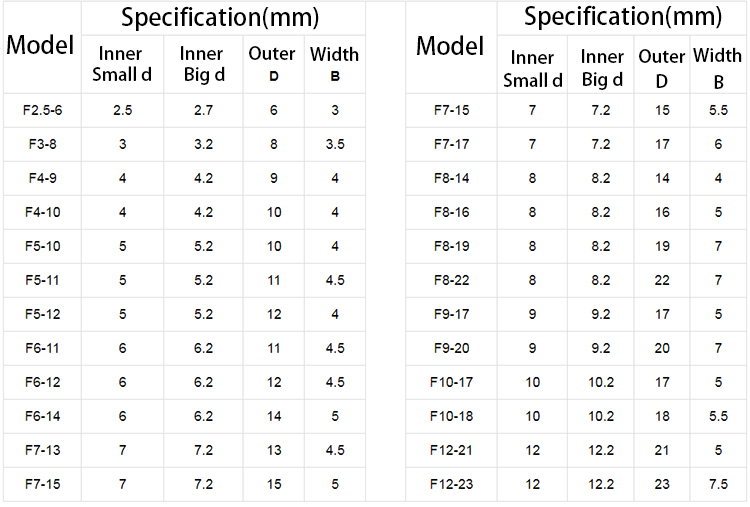
Task: Select the F9-20 model cell
Action: tap(452, 348)
